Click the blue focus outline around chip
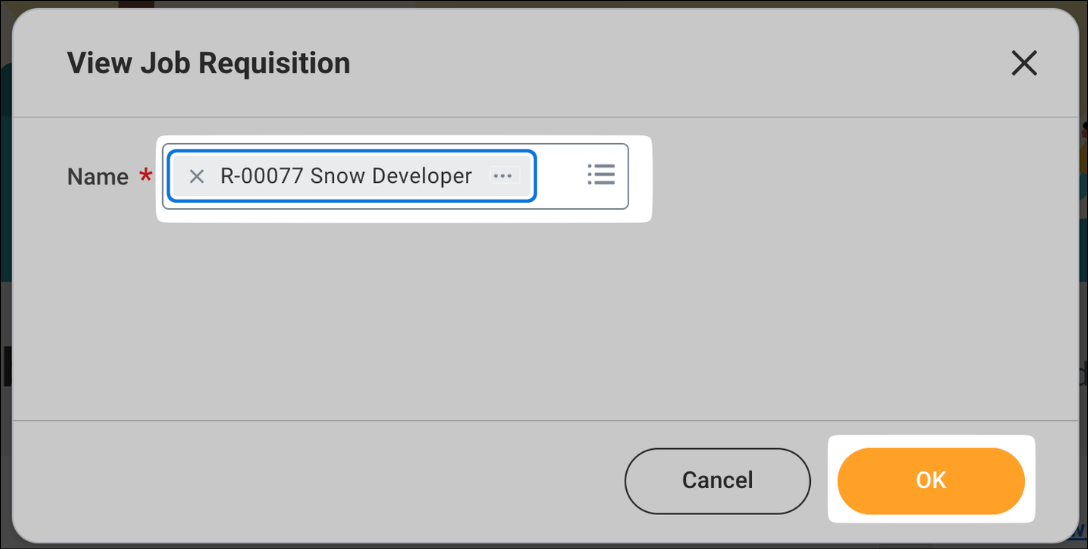The height and width of the screenshot is (549, 1088). pyautogui.click(x=352, y=151)
